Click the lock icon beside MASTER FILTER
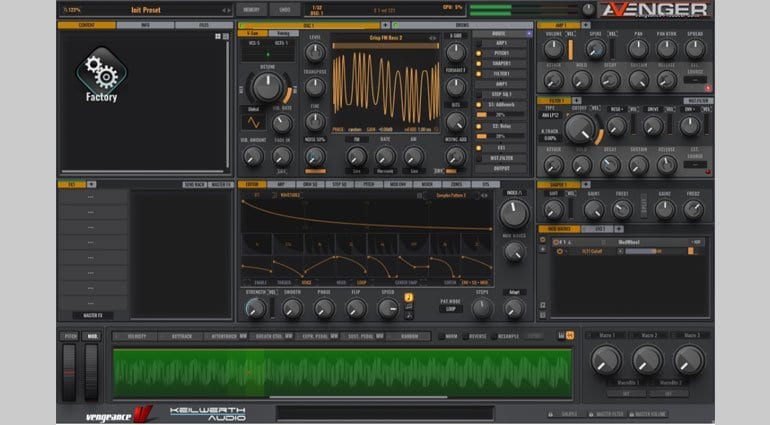The image size is (770, 425). coord(591,414)
